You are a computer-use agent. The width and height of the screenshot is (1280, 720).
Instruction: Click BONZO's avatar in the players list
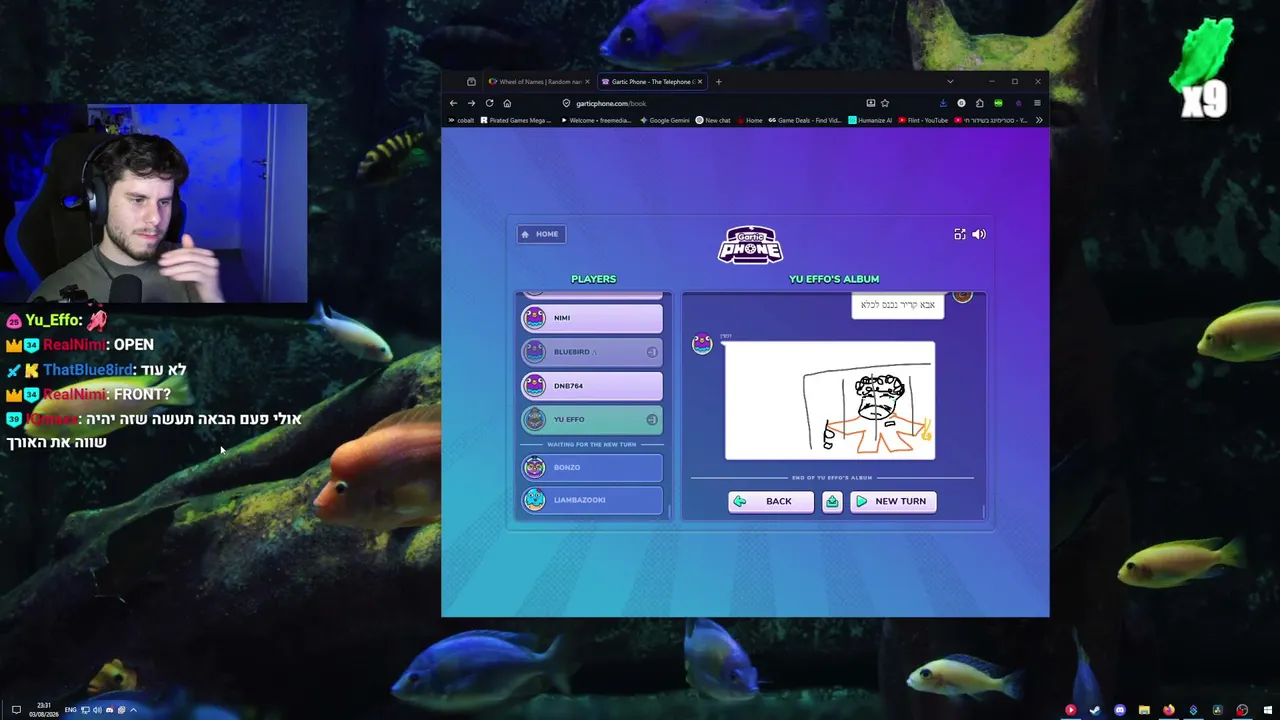535,467
